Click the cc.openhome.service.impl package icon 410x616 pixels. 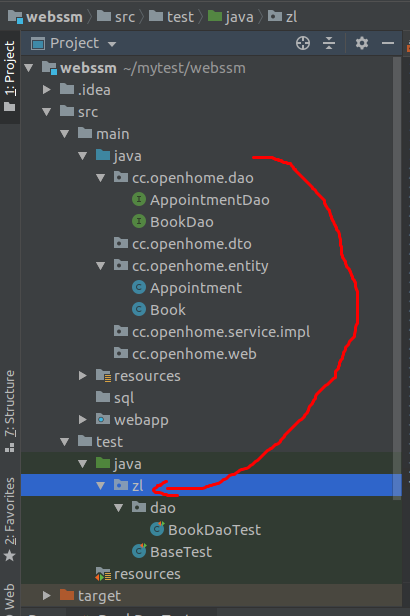[121, 331]
